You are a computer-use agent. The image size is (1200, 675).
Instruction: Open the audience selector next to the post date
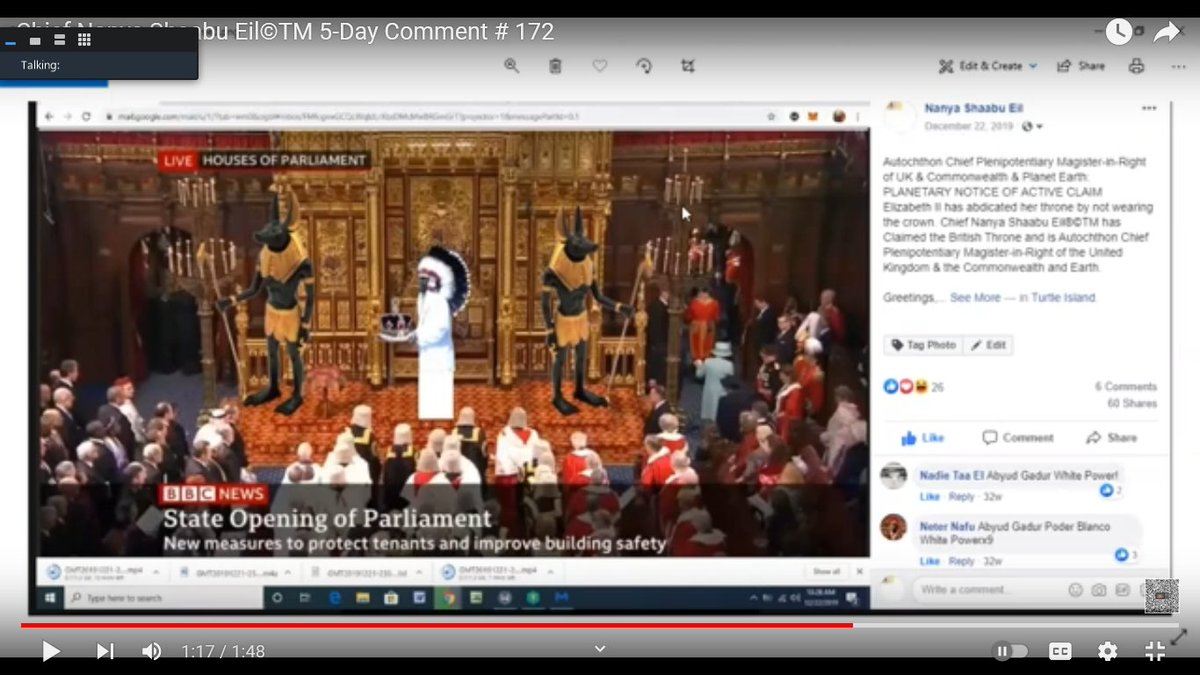pyautogui.click(x=1030, y=125)
